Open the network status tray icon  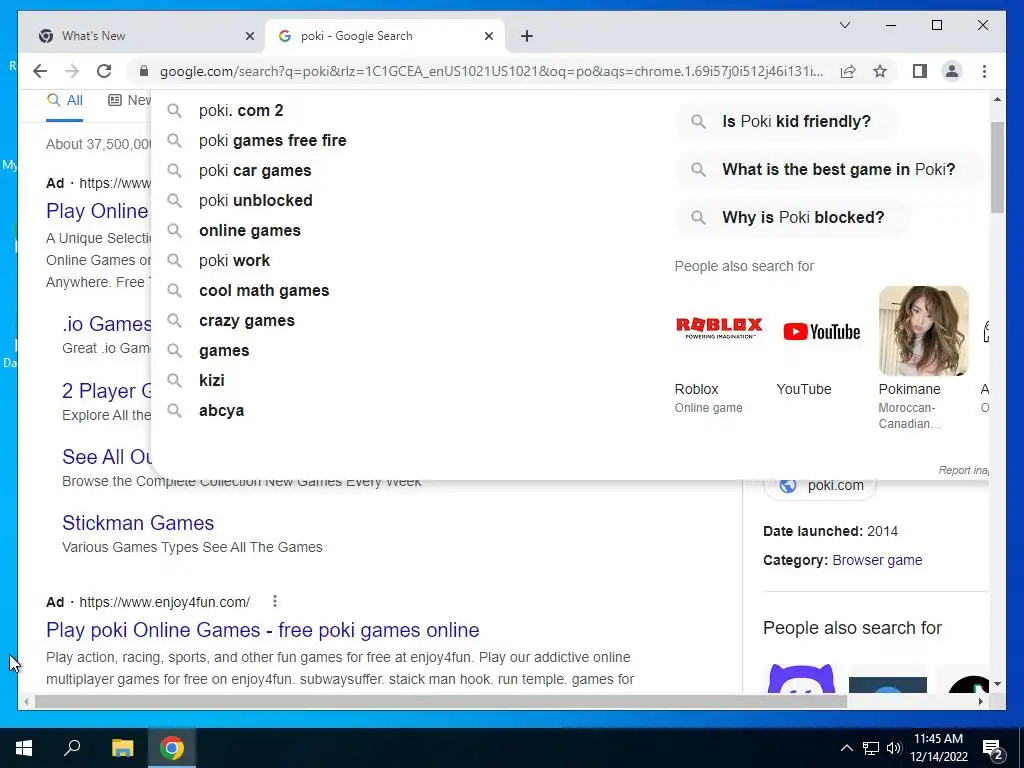click(871, 748)
